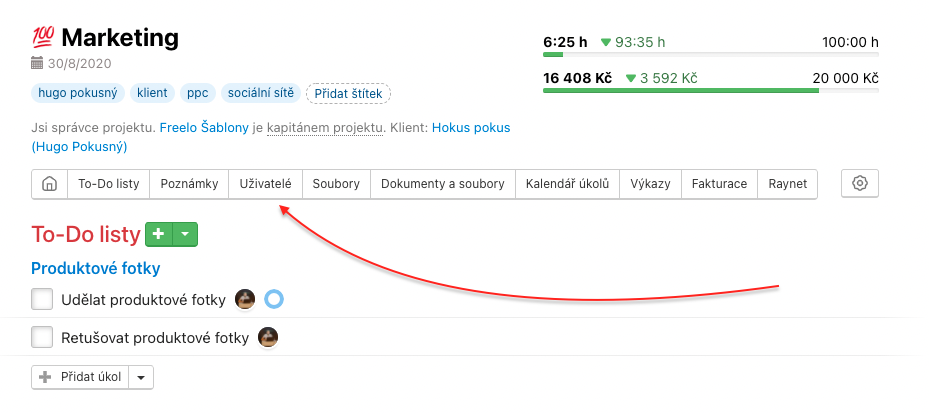Click assignee avatar on Retušovat produktové fotky
929x414 pixels.
point(268,338)
